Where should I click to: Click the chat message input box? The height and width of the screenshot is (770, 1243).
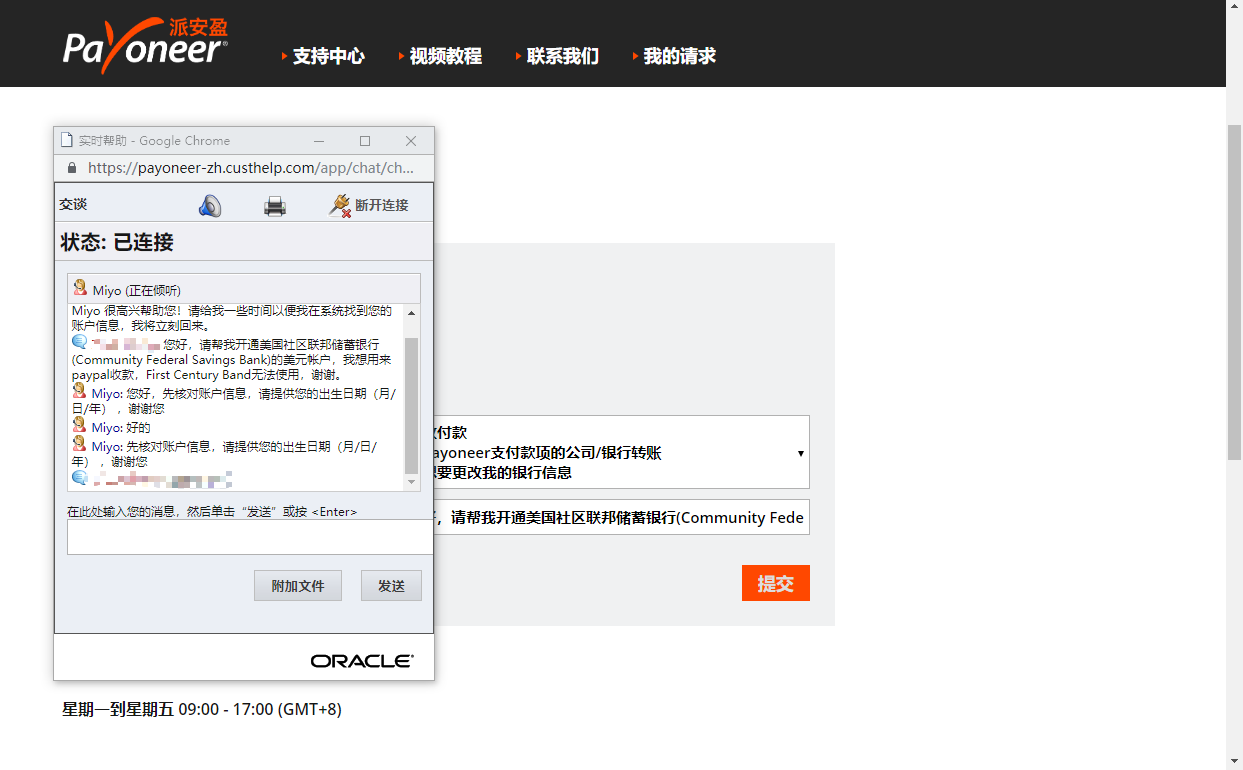point(250,537)
